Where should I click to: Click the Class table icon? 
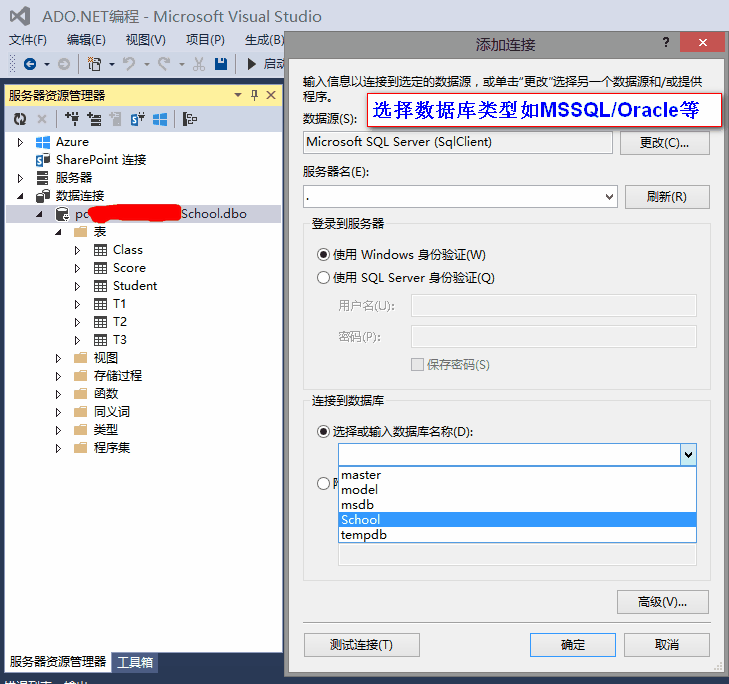[100, 250]
